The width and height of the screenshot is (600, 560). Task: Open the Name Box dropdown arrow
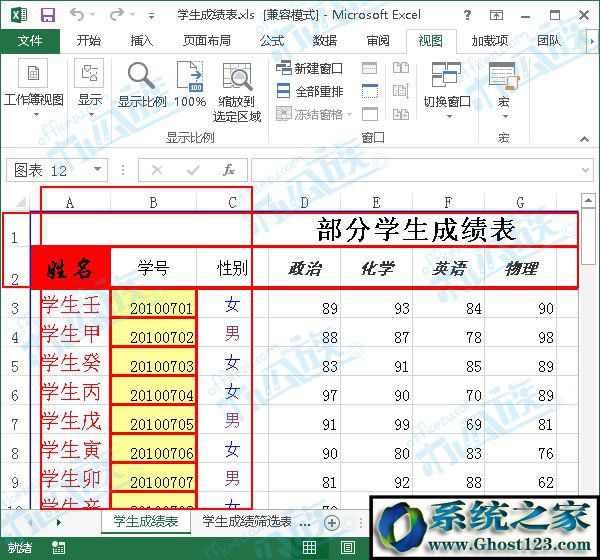coord(98,169)
